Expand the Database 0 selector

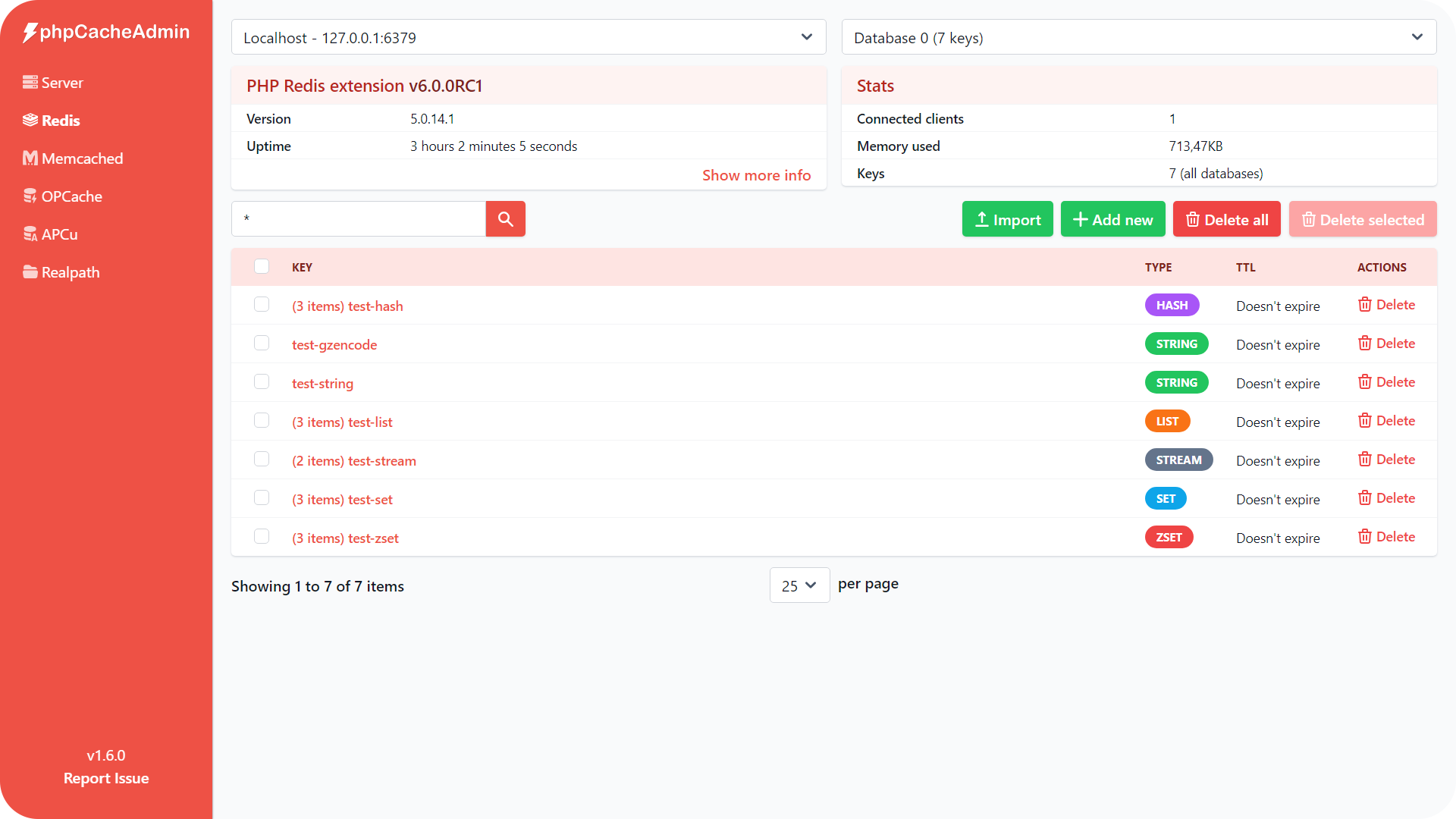[1138, 37]
